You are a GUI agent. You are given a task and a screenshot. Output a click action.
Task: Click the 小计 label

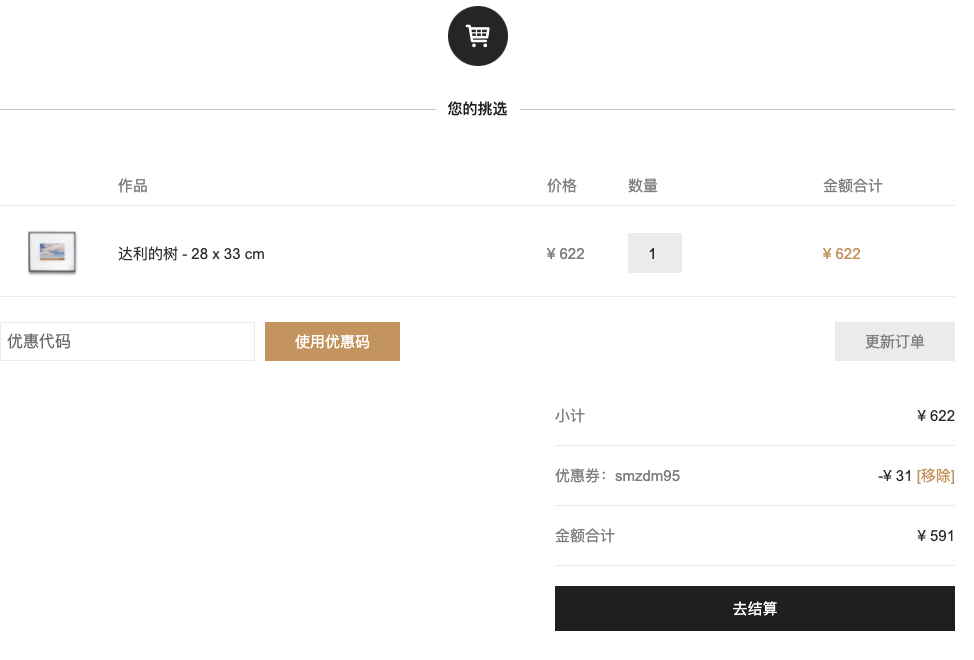click(x=570, y=415)
